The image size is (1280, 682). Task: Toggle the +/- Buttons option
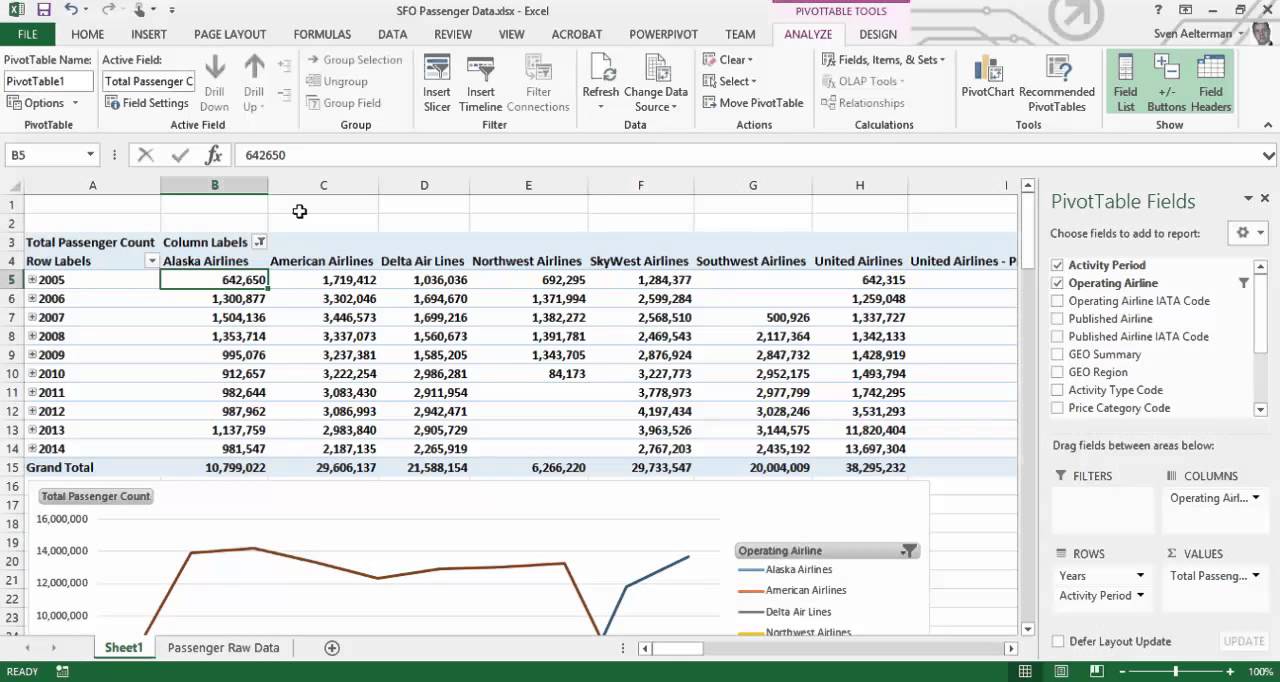pyautogui.click(x=1166, y=82)
